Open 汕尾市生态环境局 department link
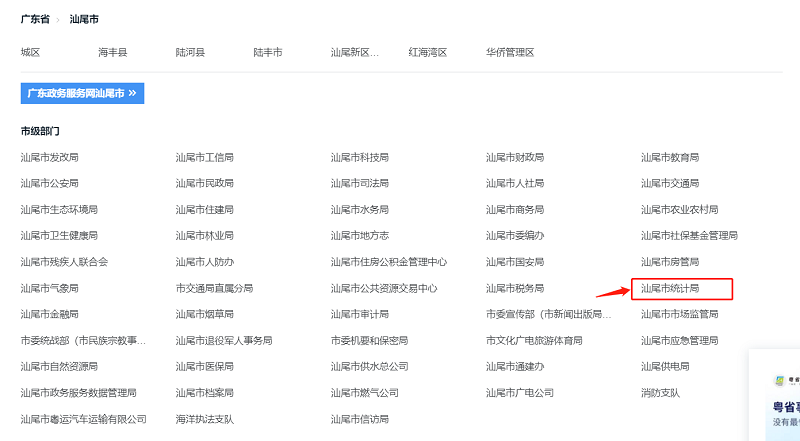800x441 pixels. pos(59,209)
